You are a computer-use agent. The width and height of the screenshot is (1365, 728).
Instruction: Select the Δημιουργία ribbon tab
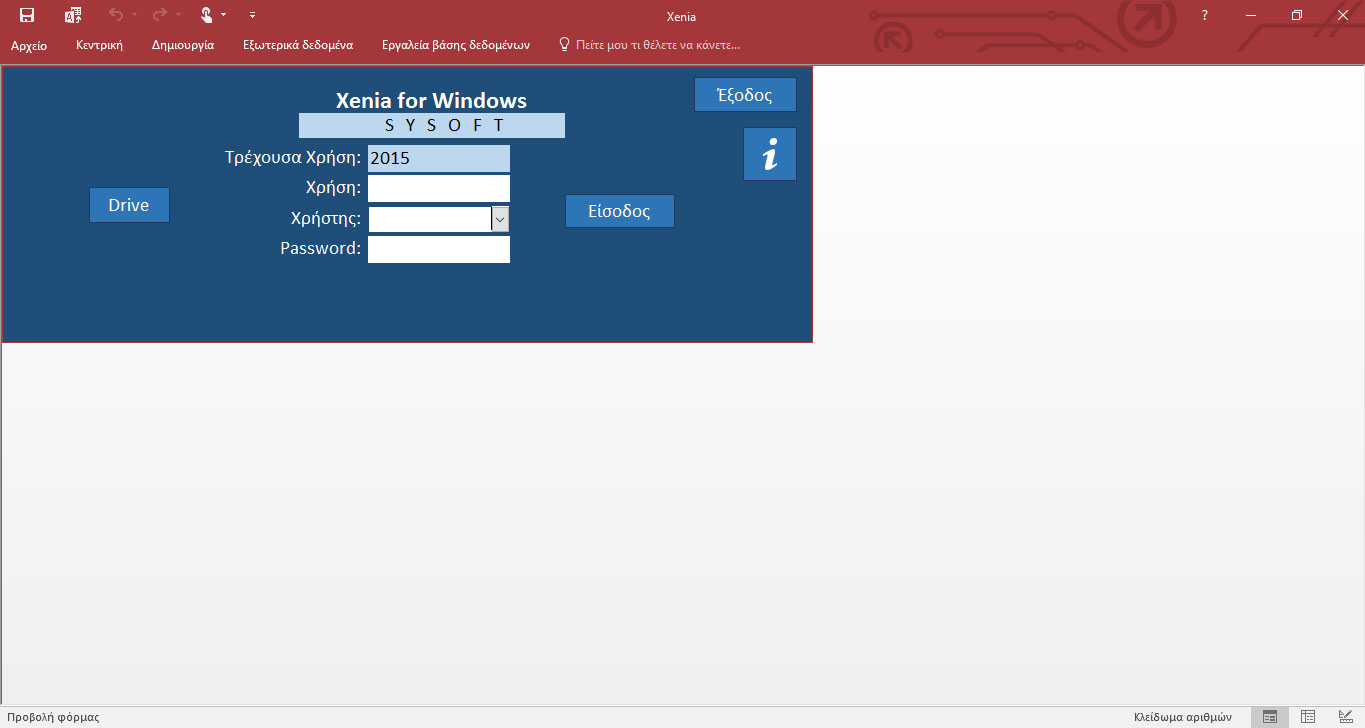(183, 45)
